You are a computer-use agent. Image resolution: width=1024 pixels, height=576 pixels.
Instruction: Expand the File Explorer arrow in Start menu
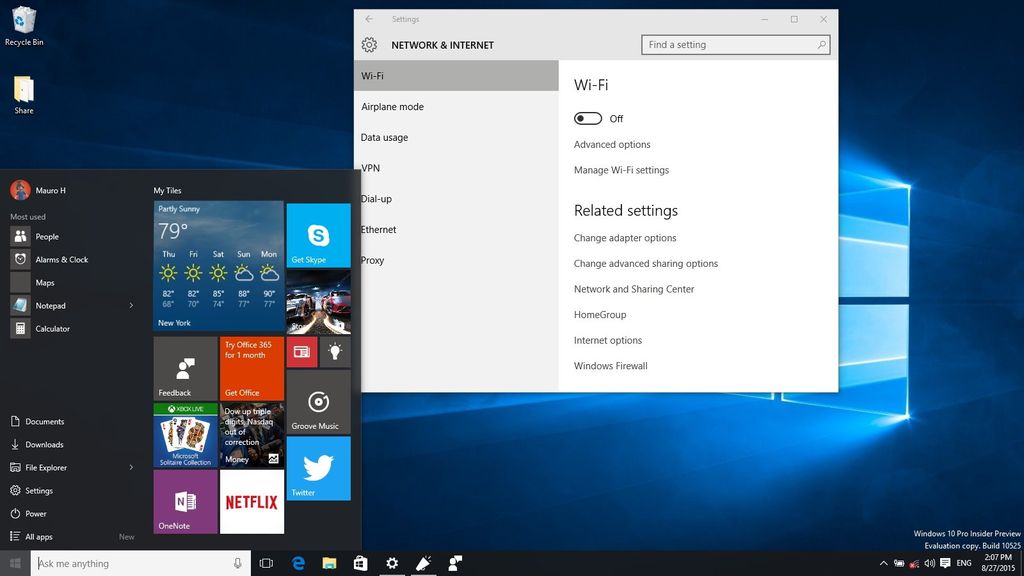[131, 467]
